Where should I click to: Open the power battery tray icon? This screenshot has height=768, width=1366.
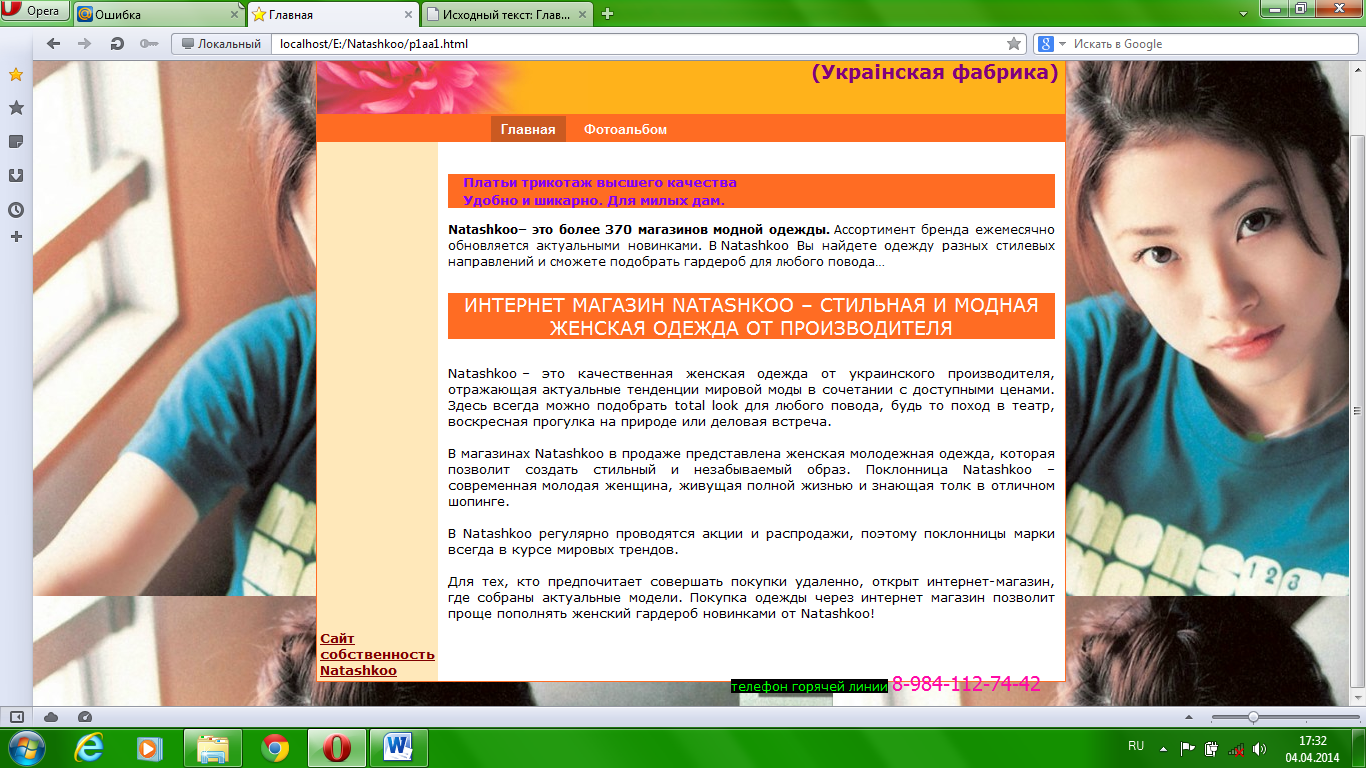click(1211, 748)
